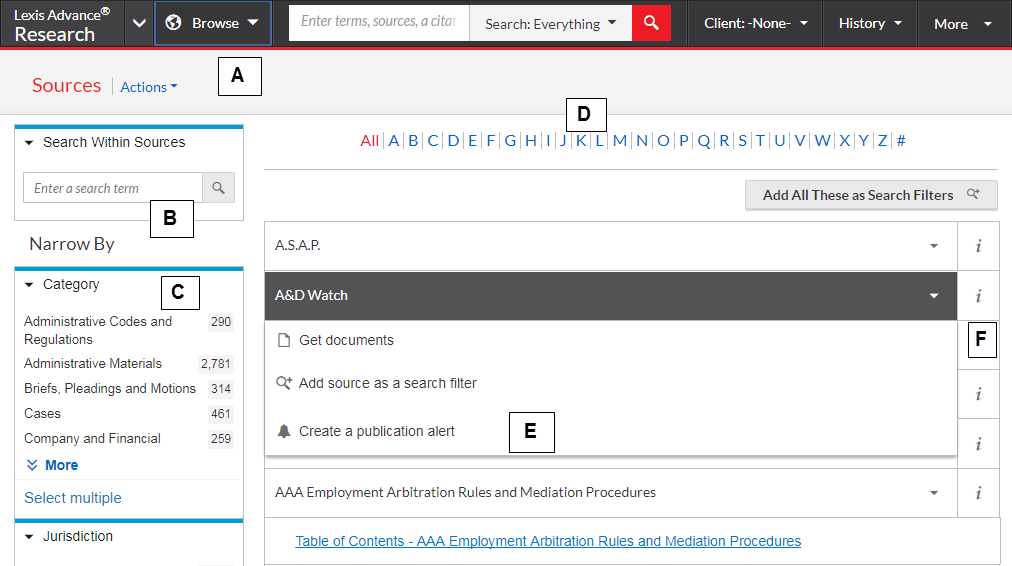
Task: Filter sources by letter M
Action: (x=620, y=141)
